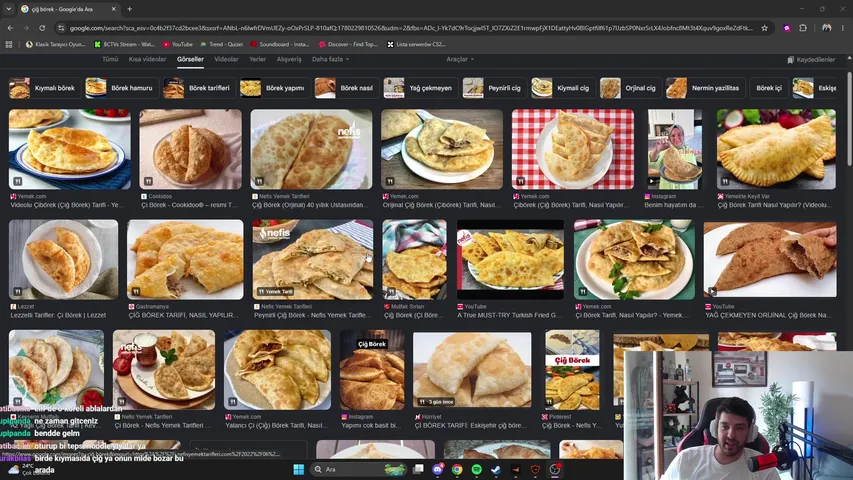Select the Yağ çekmeyen filter chip

421,88
